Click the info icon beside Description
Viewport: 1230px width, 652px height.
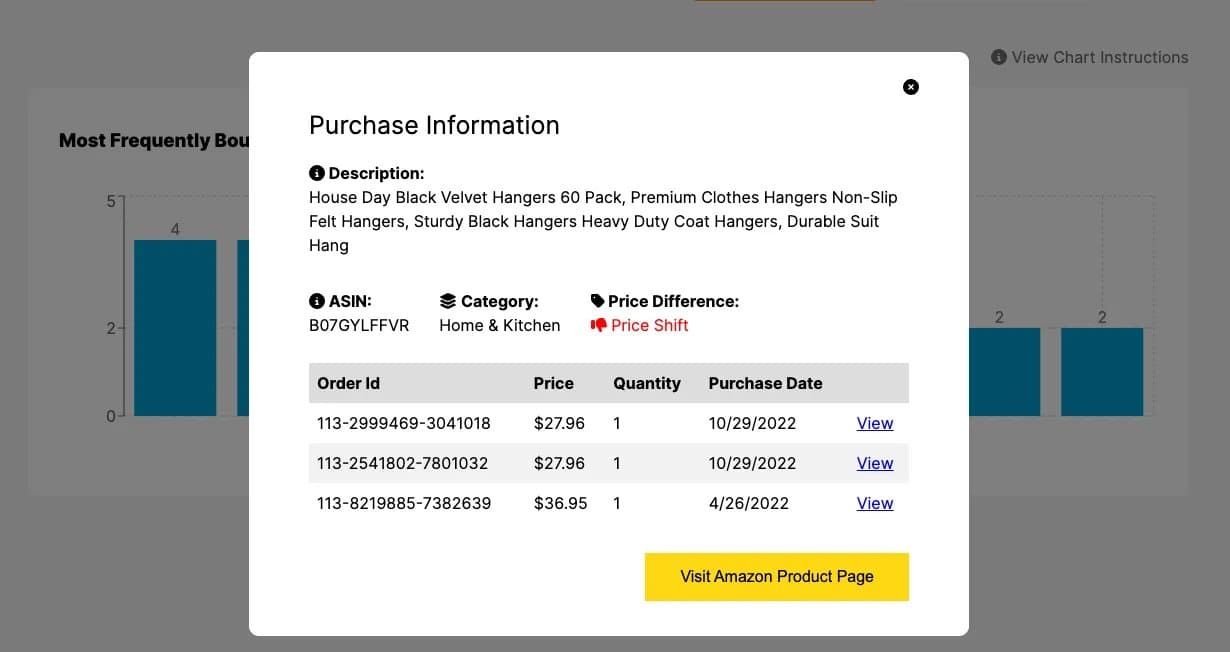[x=317, y=173]
